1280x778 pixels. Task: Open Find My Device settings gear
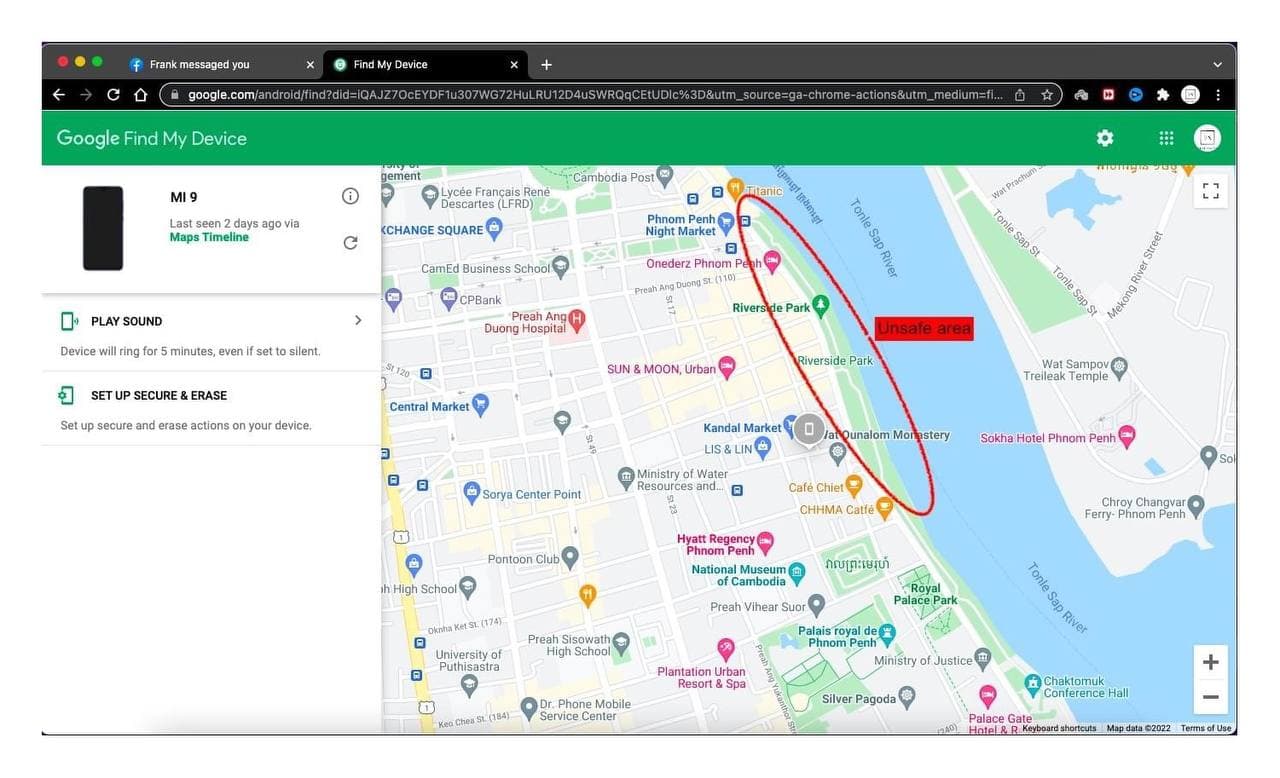[1105, 138]
